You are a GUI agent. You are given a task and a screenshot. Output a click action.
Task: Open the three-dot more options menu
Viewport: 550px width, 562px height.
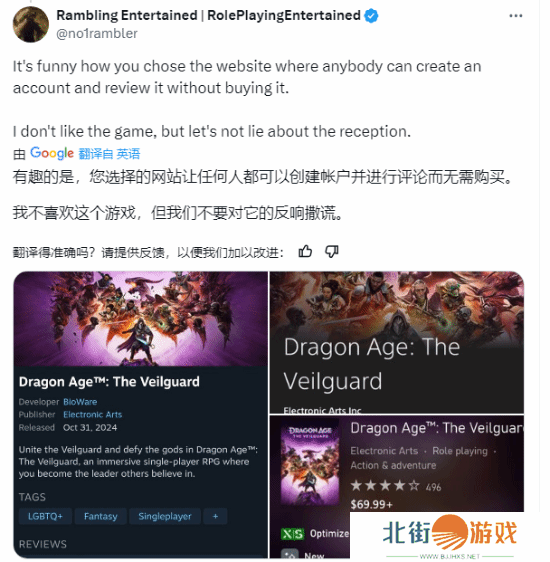(515, 16)
